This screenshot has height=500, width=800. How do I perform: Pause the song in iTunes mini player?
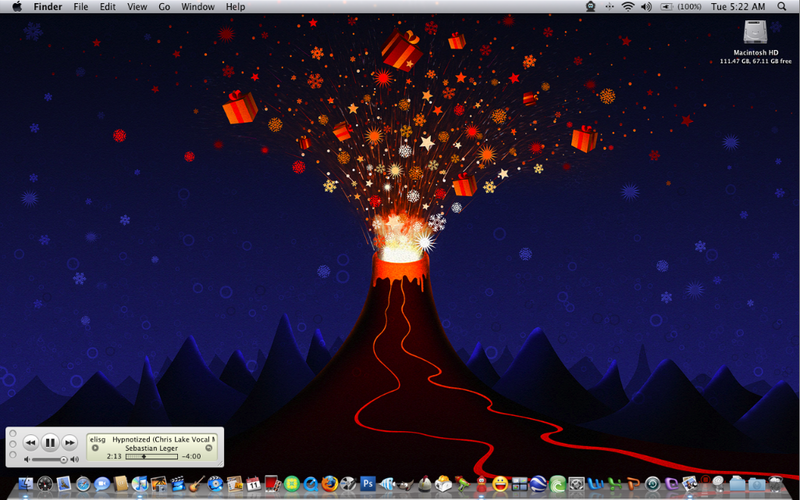[50, 442]
